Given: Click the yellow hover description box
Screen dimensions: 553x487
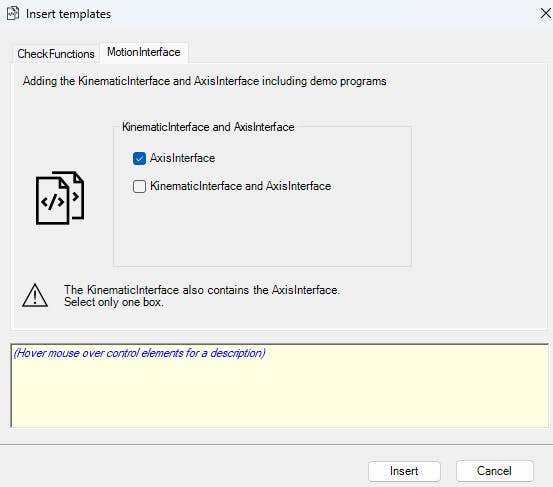Looking at the screenshot, I should [x=280, y=385].
